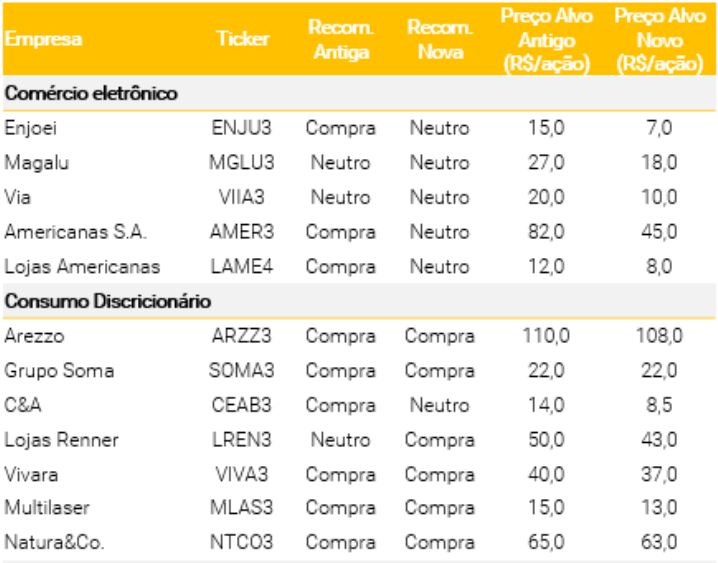
Task: Click the Preço Alvo Antigo header
Action: (546, 40)
